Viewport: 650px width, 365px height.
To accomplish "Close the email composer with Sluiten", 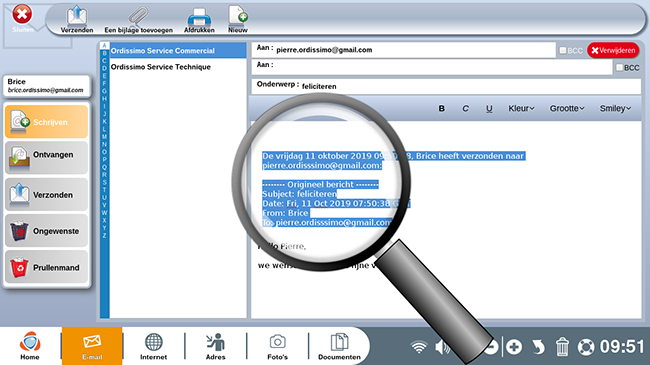I will [22, 17].
